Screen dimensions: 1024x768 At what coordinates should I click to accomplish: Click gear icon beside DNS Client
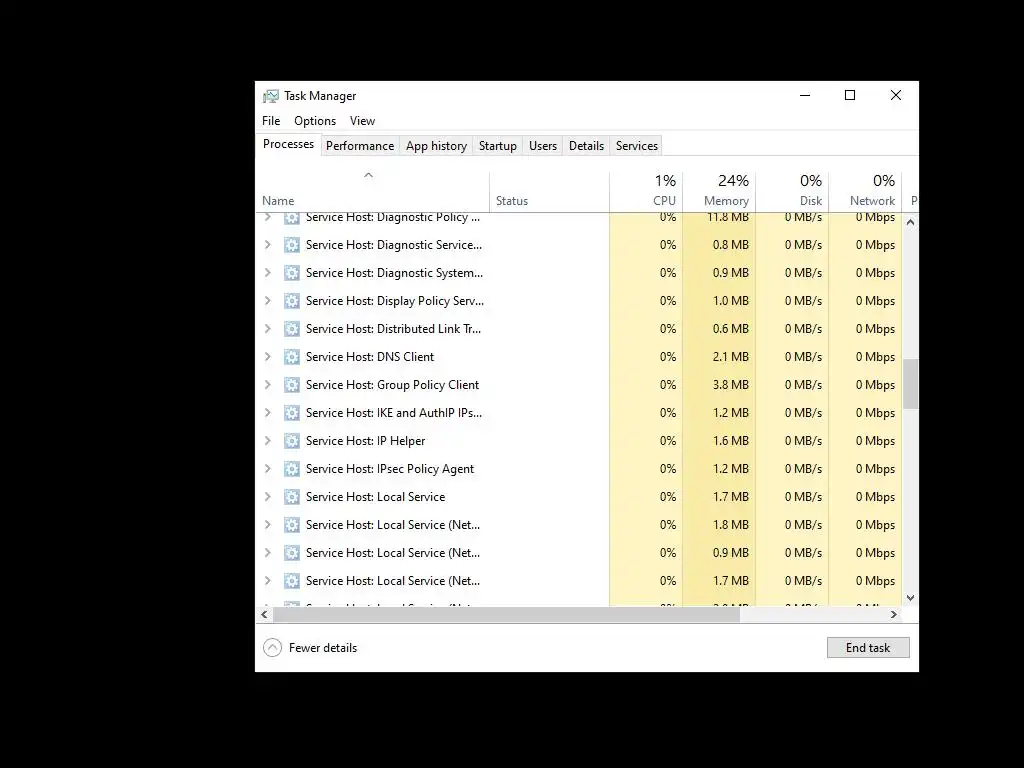click(292, 357)
